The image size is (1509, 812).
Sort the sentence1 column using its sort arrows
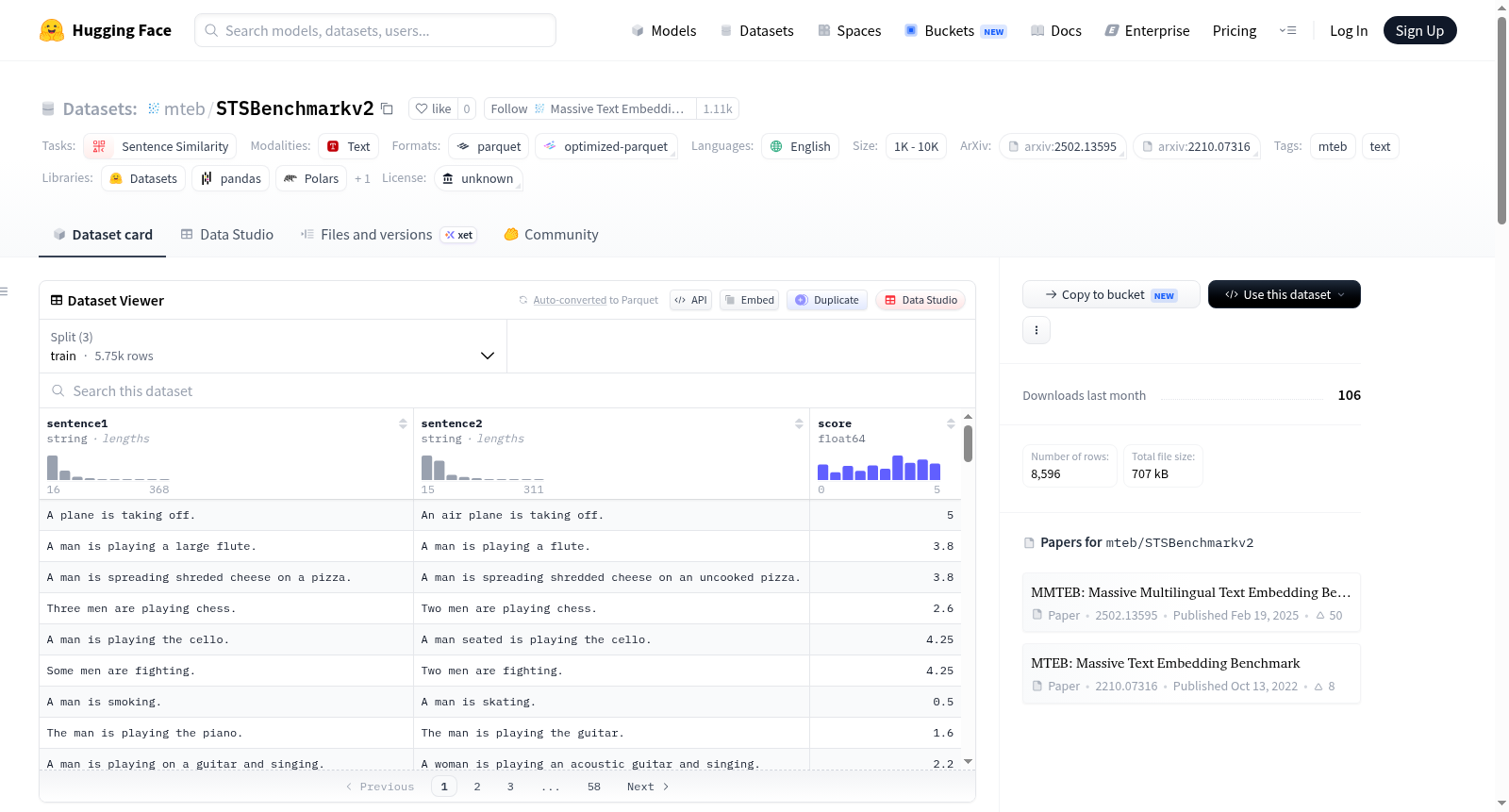(403, 423)
